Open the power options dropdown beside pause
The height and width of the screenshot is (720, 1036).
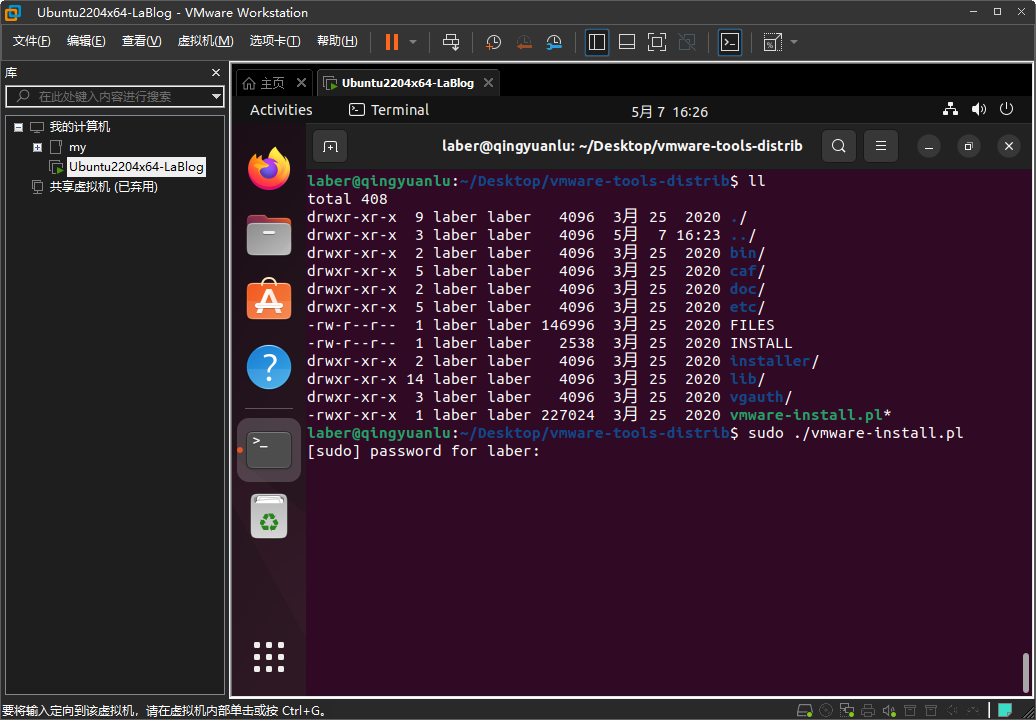pos(413,42)
